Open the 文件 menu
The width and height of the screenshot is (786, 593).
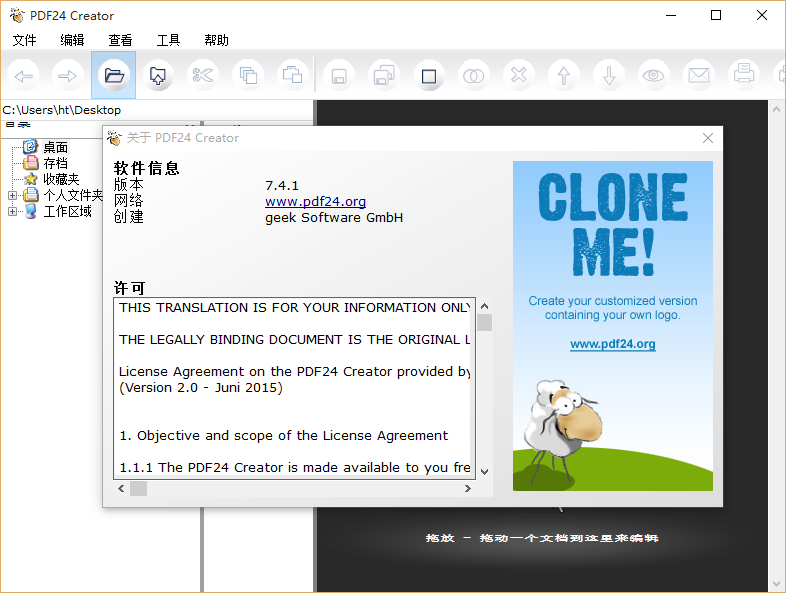click(x=24, y=40)
